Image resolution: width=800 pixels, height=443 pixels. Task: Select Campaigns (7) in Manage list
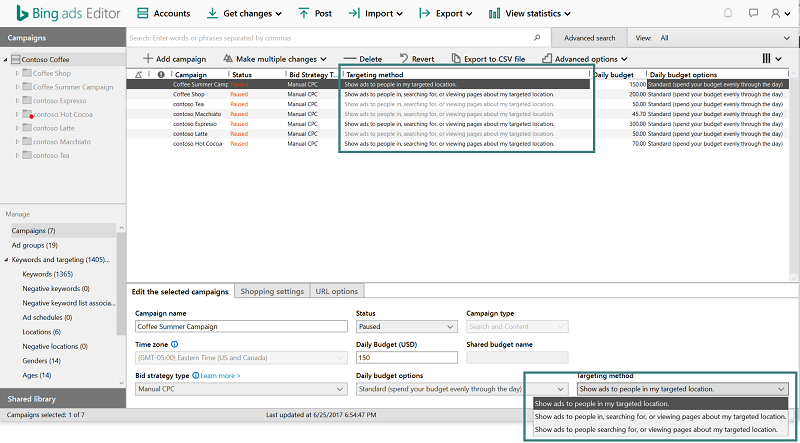click(x=63, y=231)
